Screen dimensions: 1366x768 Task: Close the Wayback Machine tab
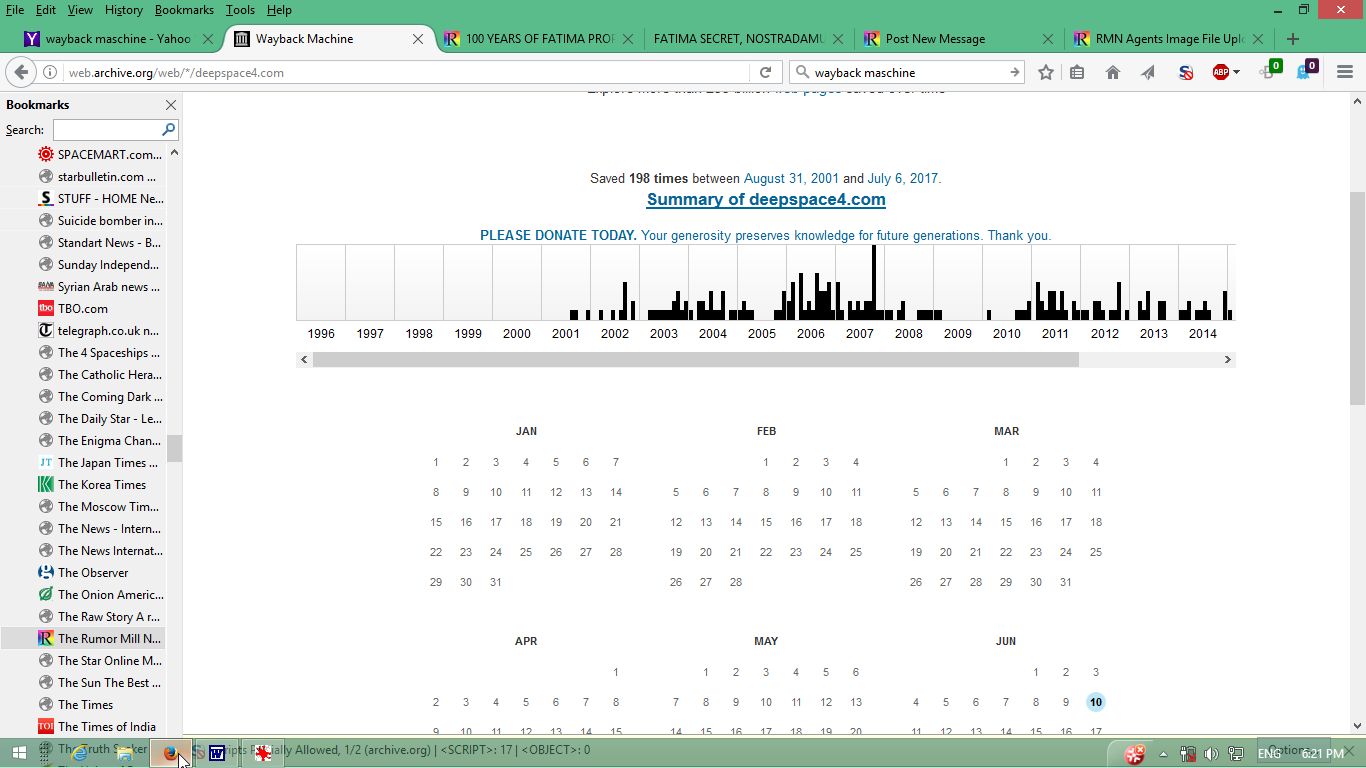(x=418, y=39)
